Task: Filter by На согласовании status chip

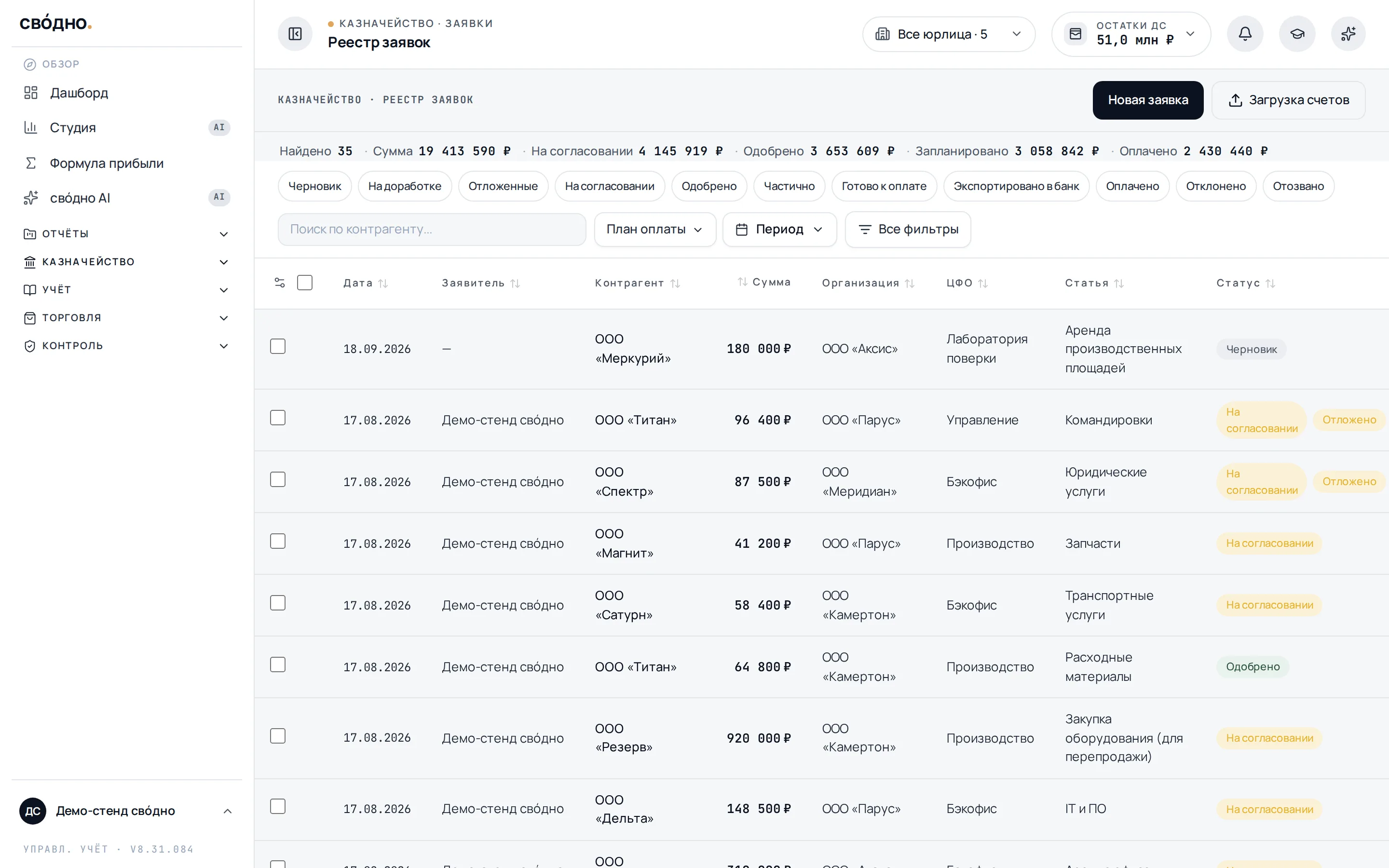Action: pyautogui.click(x=610, y=186)
